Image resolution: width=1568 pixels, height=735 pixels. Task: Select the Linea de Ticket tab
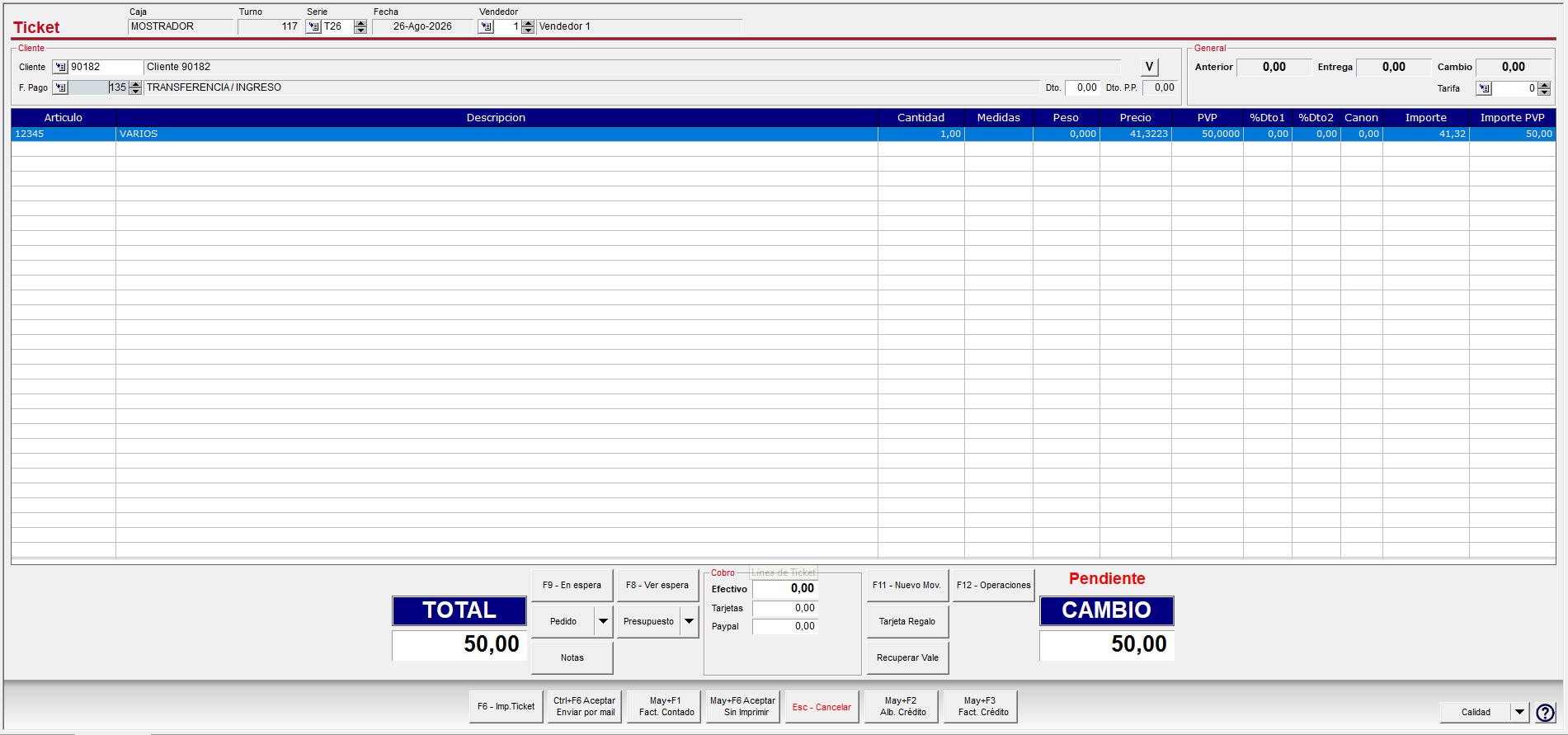[x=784, y=572]
